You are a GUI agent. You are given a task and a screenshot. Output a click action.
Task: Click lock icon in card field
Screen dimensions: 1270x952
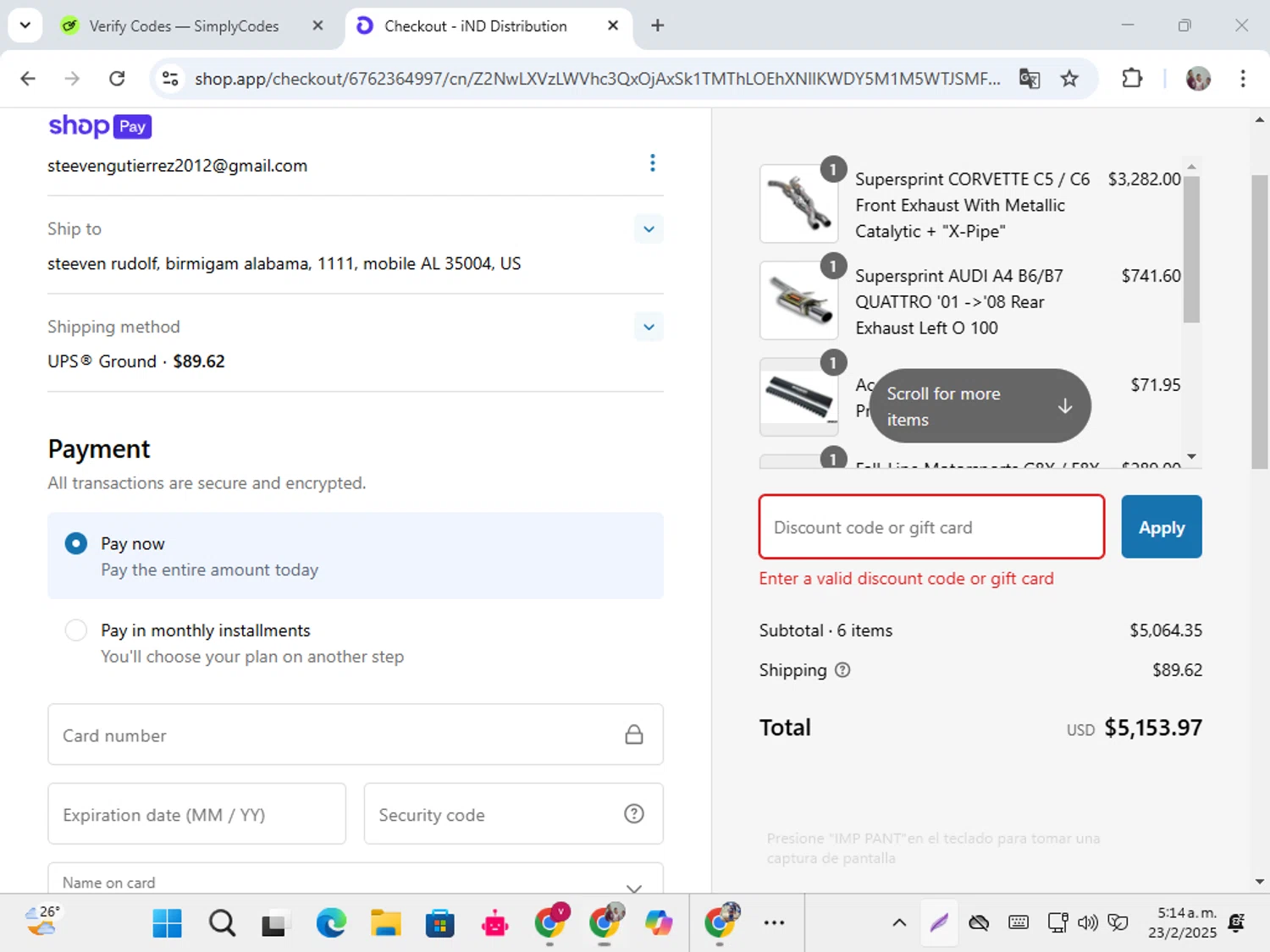[x=634, y=735]
